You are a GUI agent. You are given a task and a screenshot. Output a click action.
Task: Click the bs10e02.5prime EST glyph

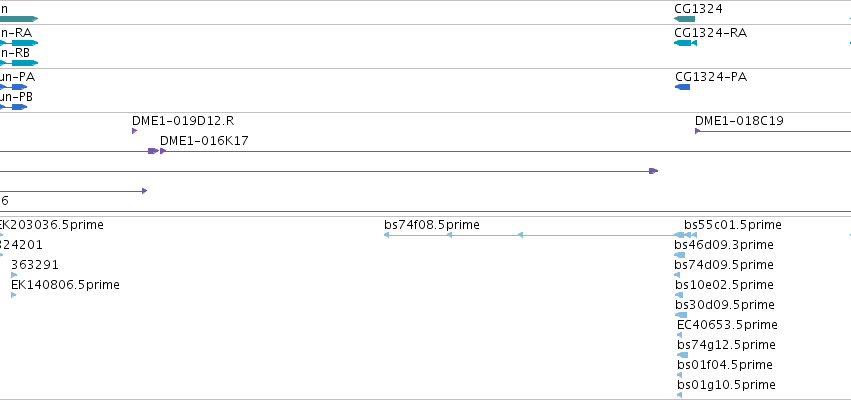pyautogui.click(x=679, y=295)
